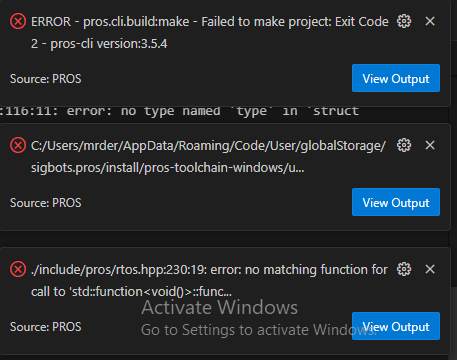Click View Output on the rtos.hpp error notification

[x=396, y=326]
